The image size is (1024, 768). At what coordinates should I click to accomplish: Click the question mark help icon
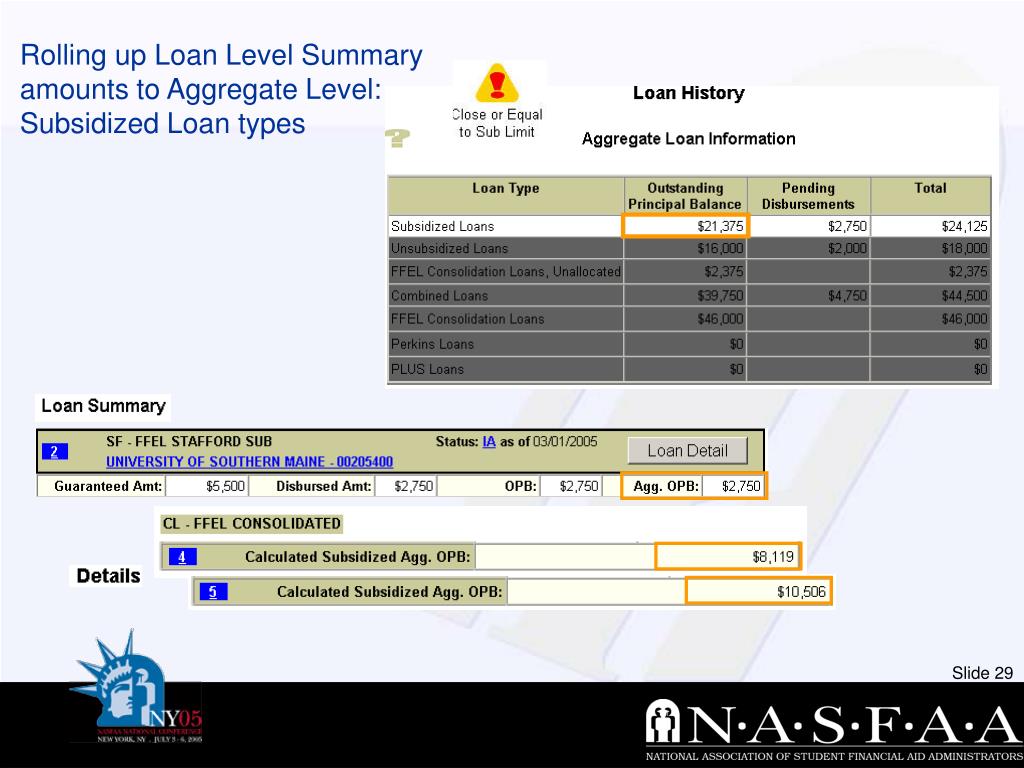[397, 138]
